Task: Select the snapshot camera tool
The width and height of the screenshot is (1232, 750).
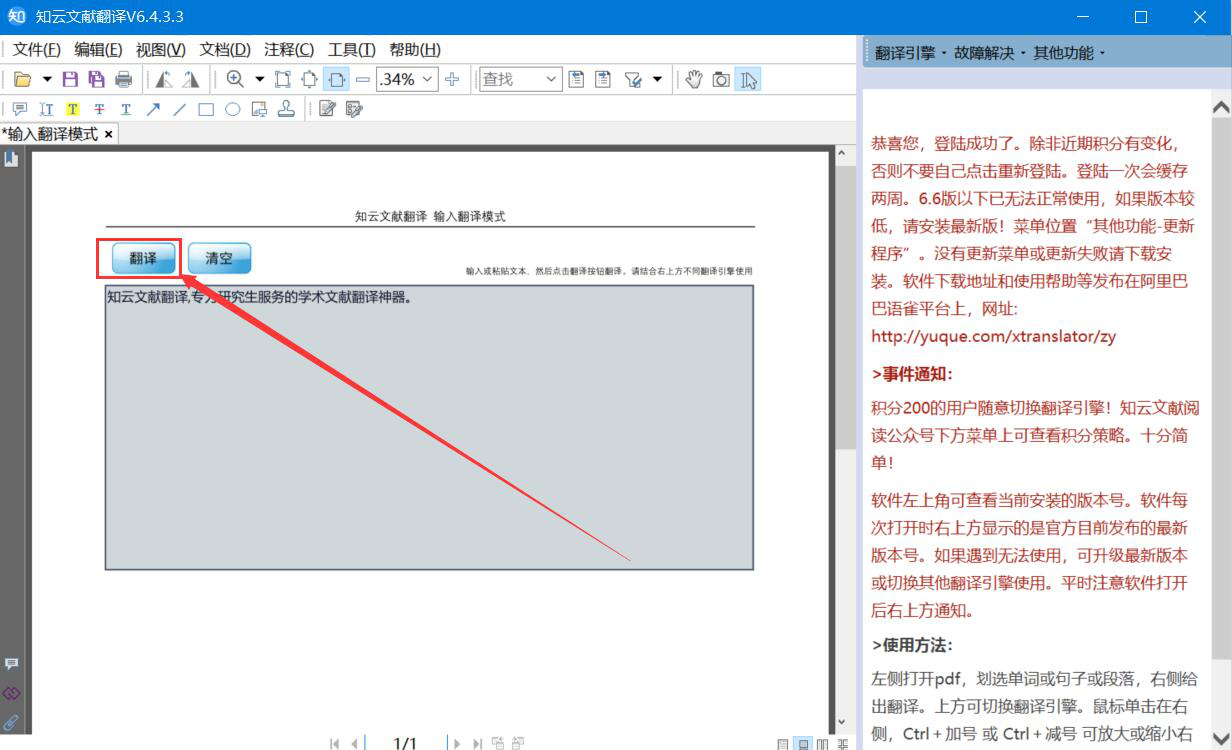Action: pos(721,79)
